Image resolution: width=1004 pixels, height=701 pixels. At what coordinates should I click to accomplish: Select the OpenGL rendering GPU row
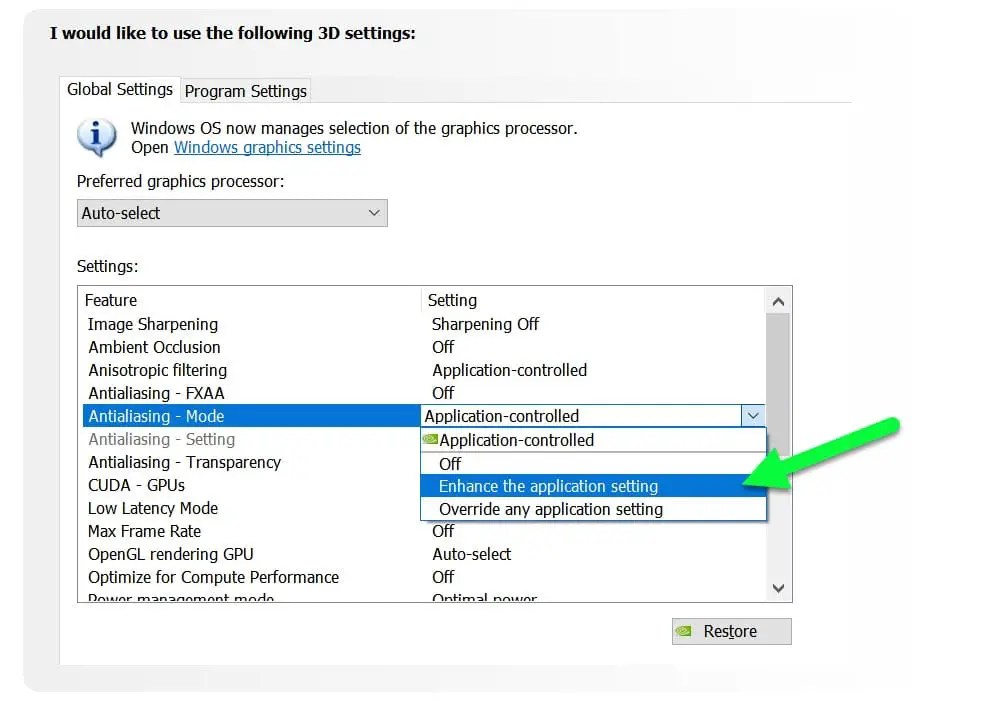(424, 554)
